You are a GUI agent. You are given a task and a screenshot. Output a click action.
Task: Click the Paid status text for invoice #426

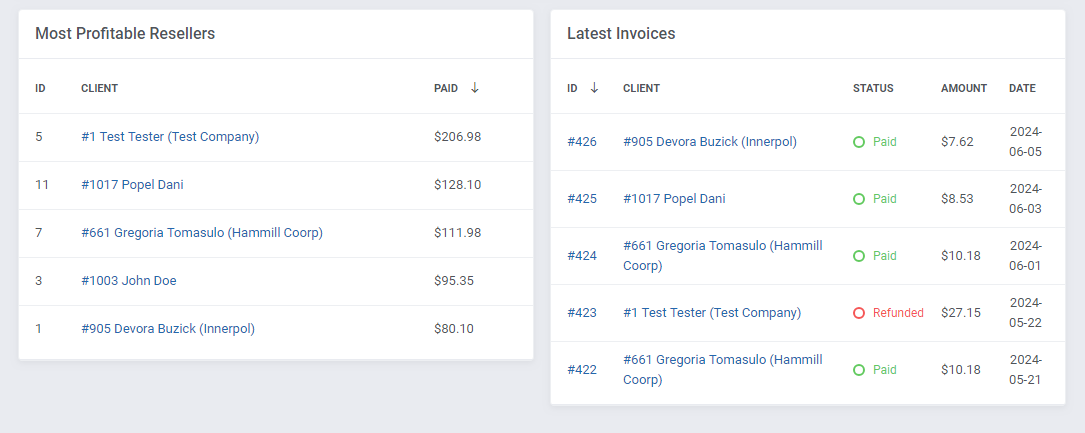[x=884, y=142]
